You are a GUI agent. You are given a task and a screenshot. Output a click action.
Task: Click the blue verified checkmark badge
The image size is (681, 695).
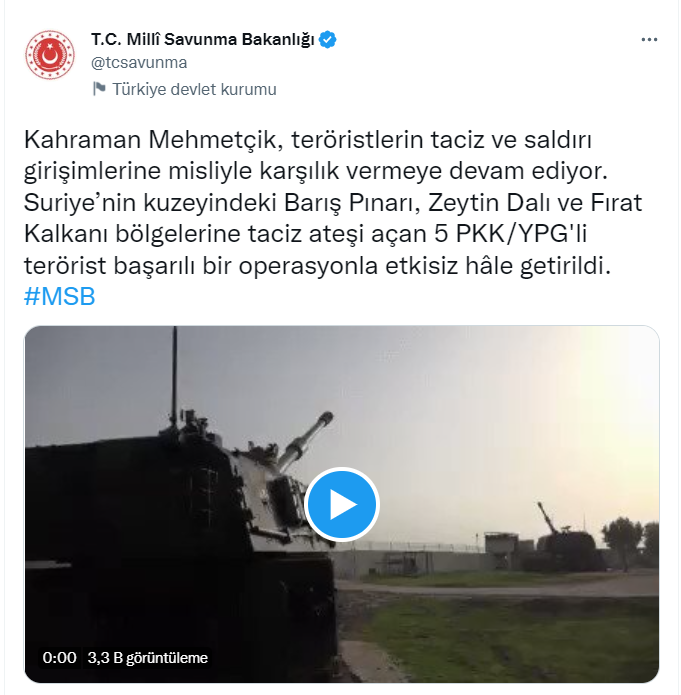click(328, 39)
